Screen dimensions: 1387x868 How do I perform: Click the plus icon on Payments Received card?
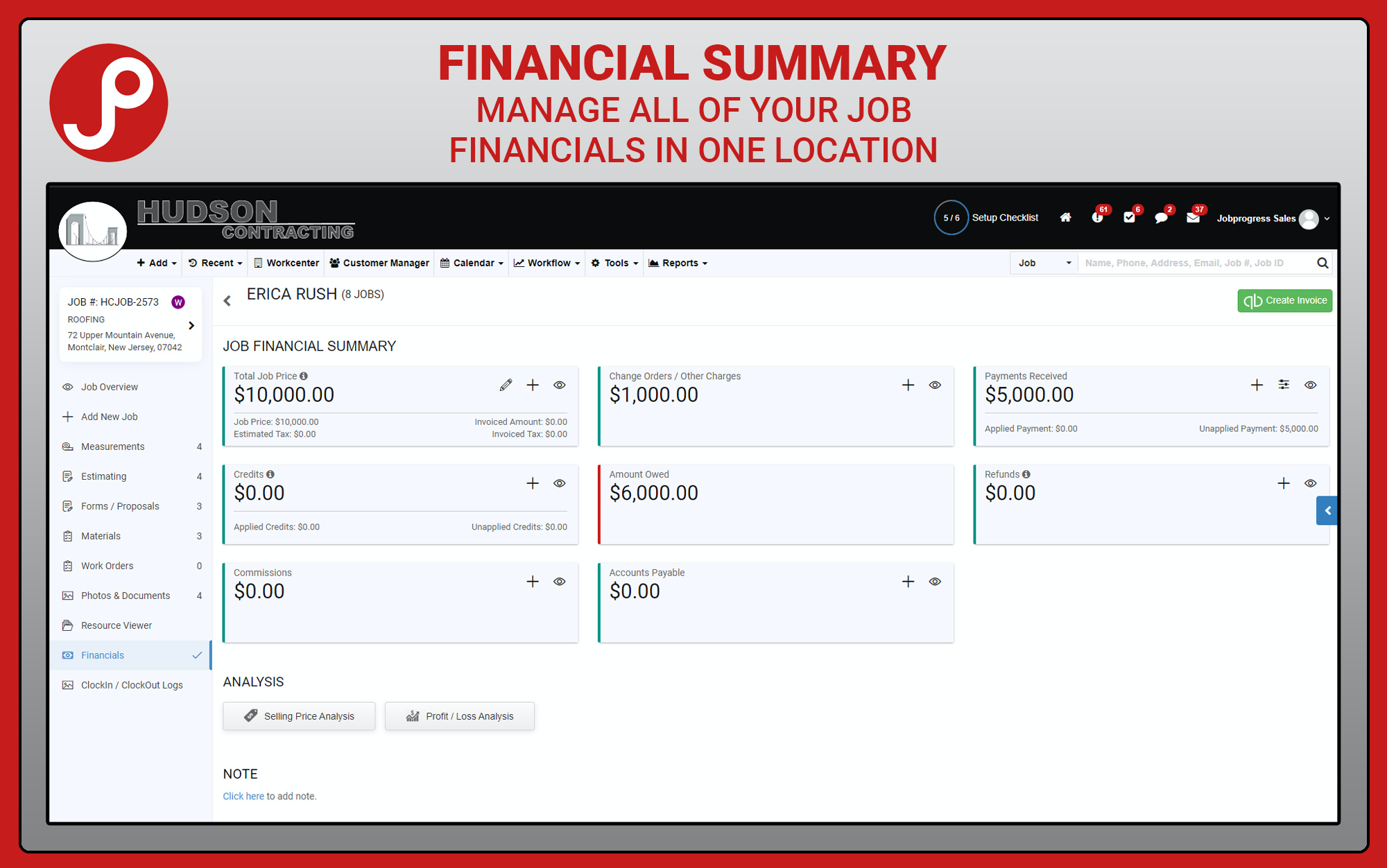[x=1257, y=385]
